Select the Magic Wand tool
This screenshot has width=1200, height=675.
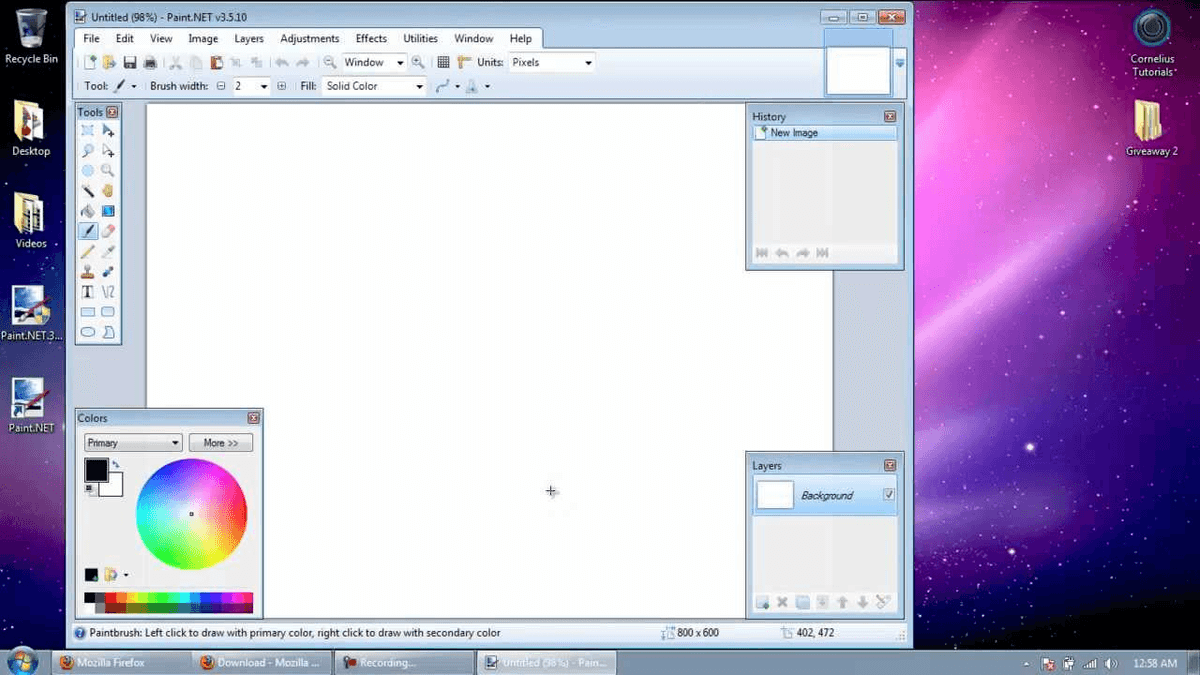point(88,191)
